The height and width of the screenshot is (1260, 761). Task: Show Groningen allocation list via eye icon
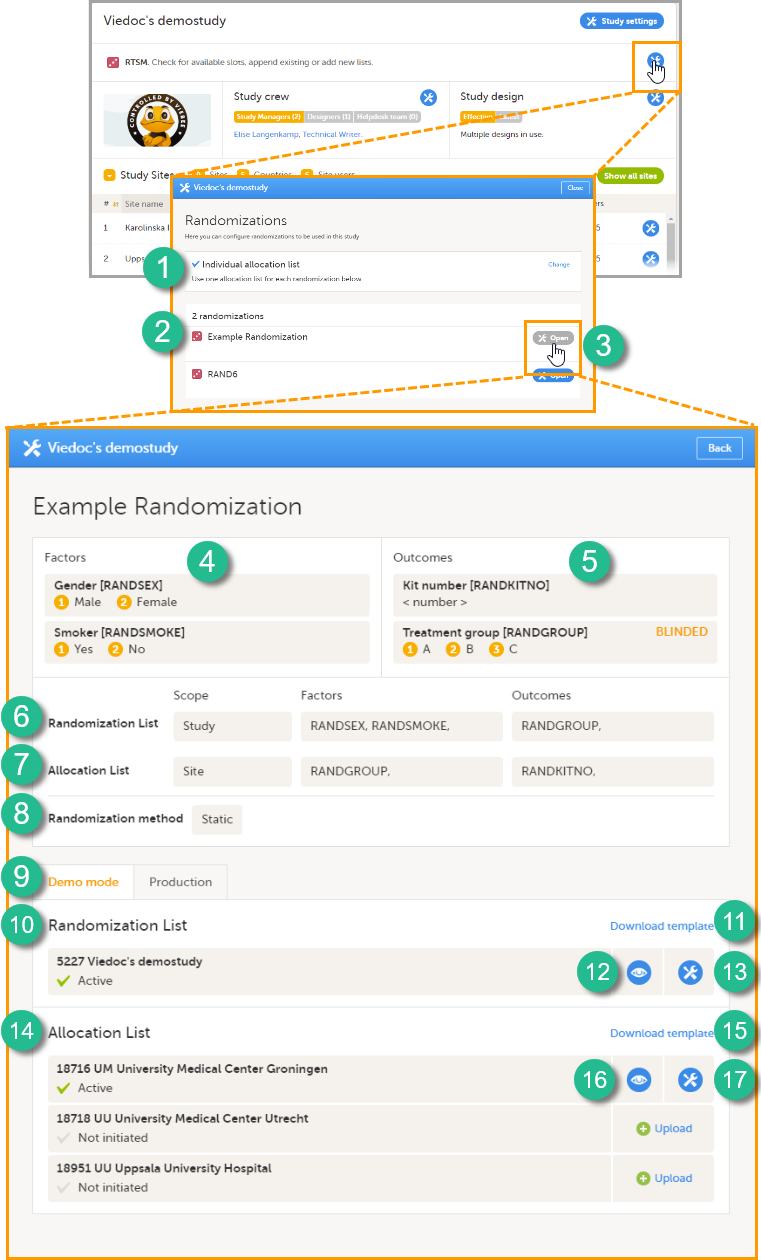point(639,1079)
